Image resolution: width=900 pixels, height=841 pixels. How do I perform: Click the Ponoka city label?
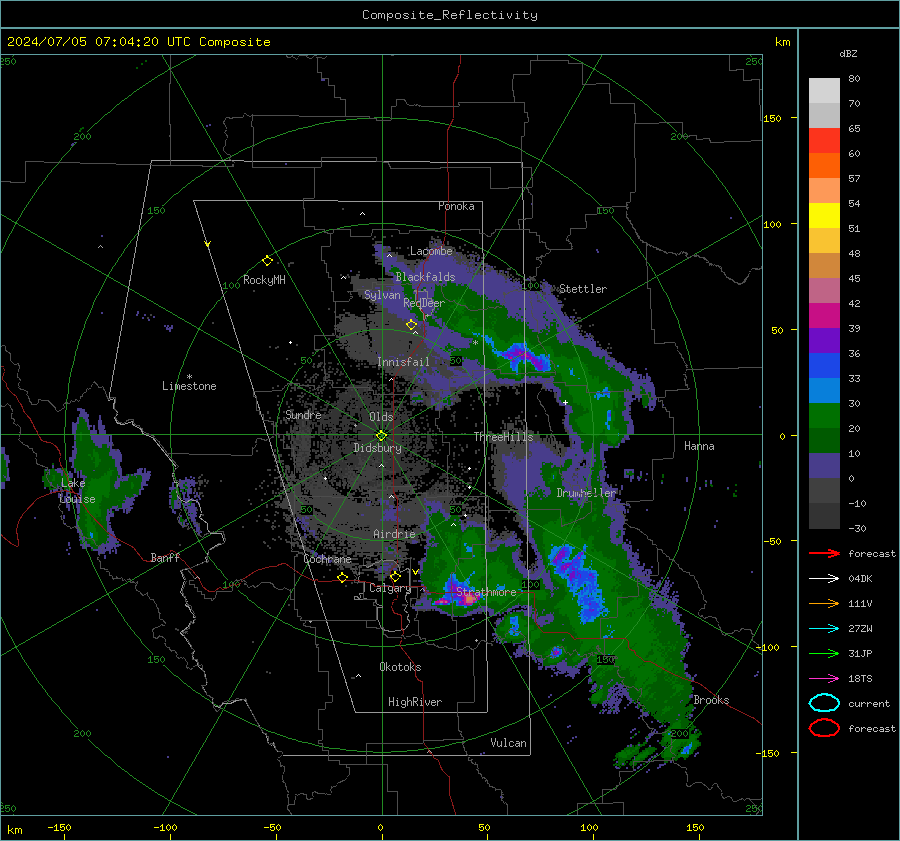click(x=456, y=206)
